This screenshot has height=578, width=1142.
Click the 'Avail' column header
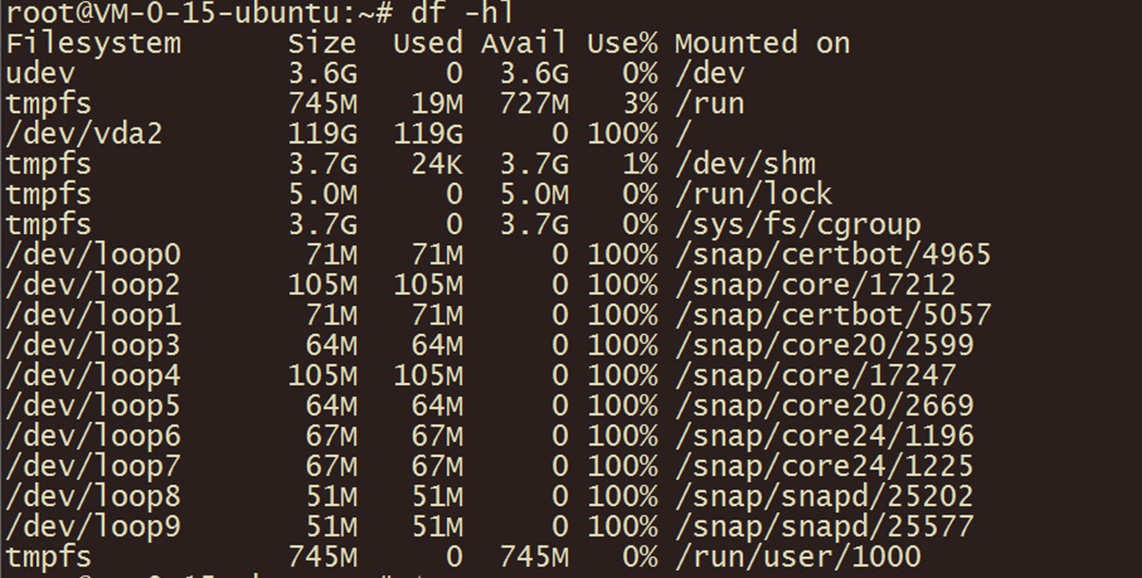click(524, 44)
